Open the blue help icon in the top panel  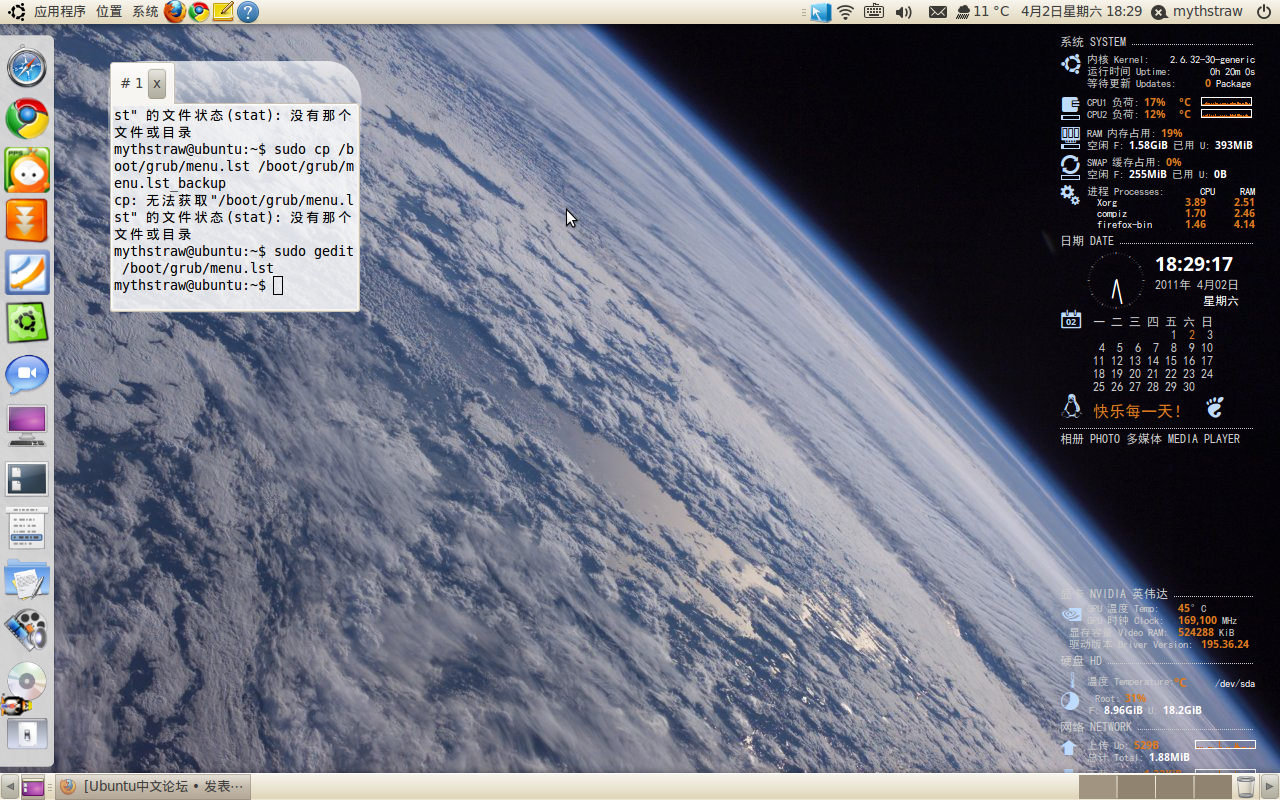(x=248, y=12)
